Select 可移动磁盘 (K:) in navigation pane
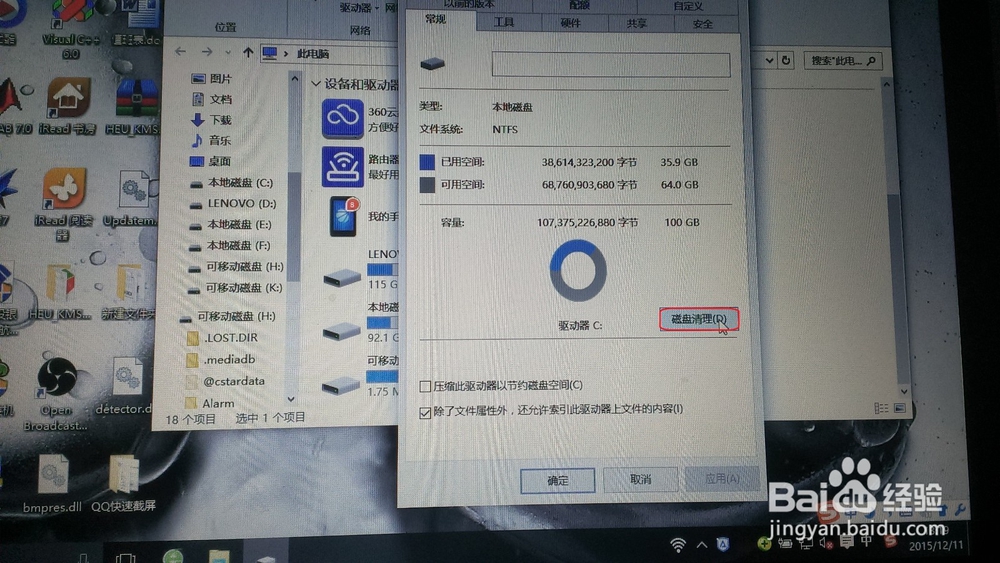Screen dimensions: 1000x563 tap(235, 288)
